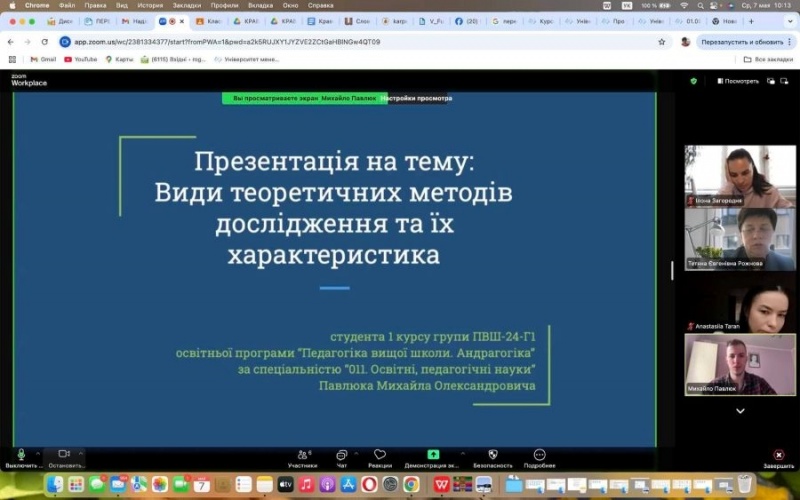The image size is (800, 500).
Task: Stop video using the camera button
Action: tap(64, 455)
